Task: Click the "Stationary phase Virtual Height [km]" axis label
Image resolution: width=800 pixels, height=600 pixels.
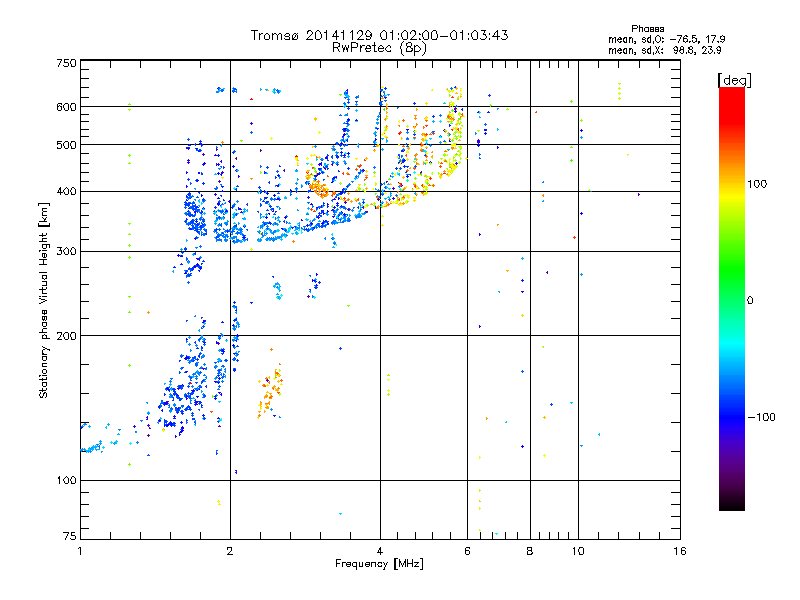Action: pos(43,300)
